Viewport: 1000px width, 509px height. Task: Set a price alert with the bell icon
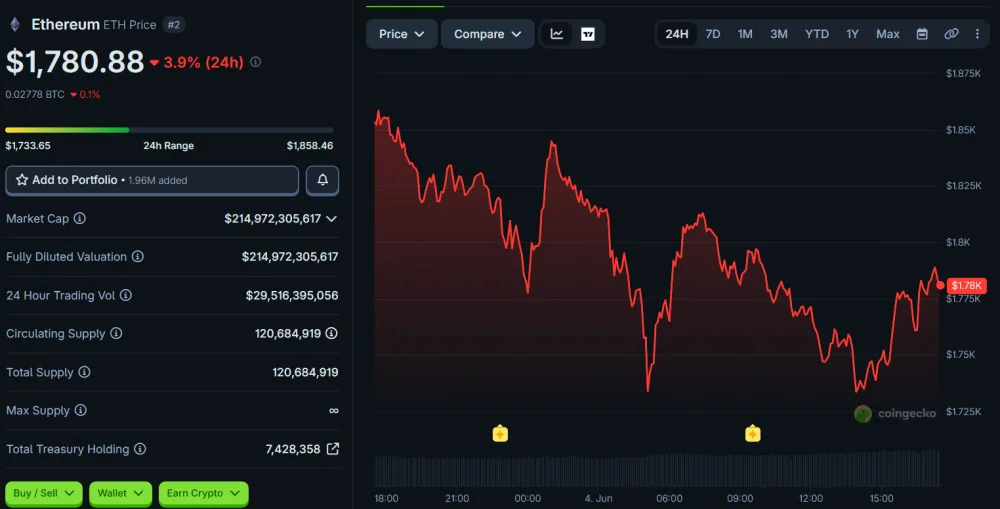323,180
